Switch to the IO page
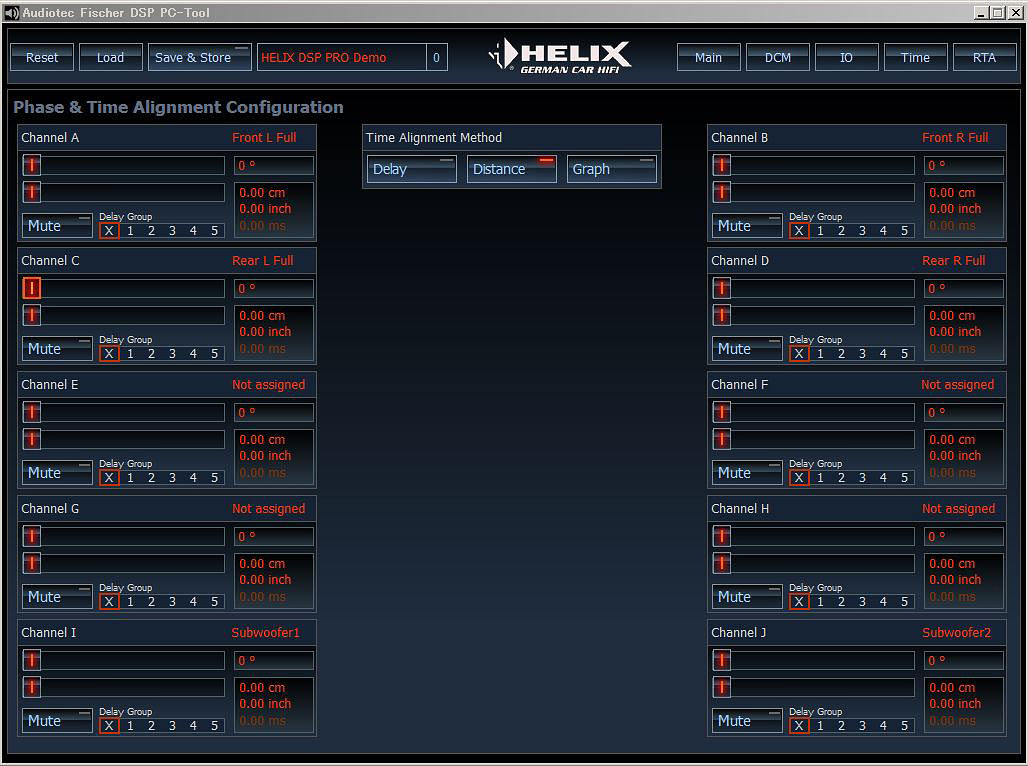 click(x=846, y=57)
